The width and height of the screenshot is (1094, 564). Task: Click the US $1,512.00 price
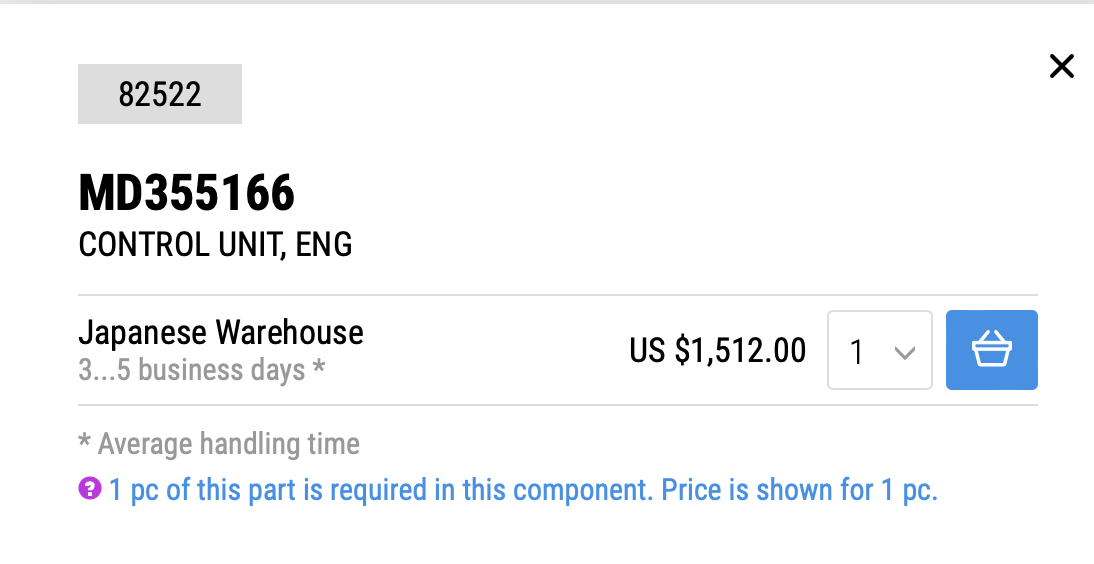coord(717,350)
